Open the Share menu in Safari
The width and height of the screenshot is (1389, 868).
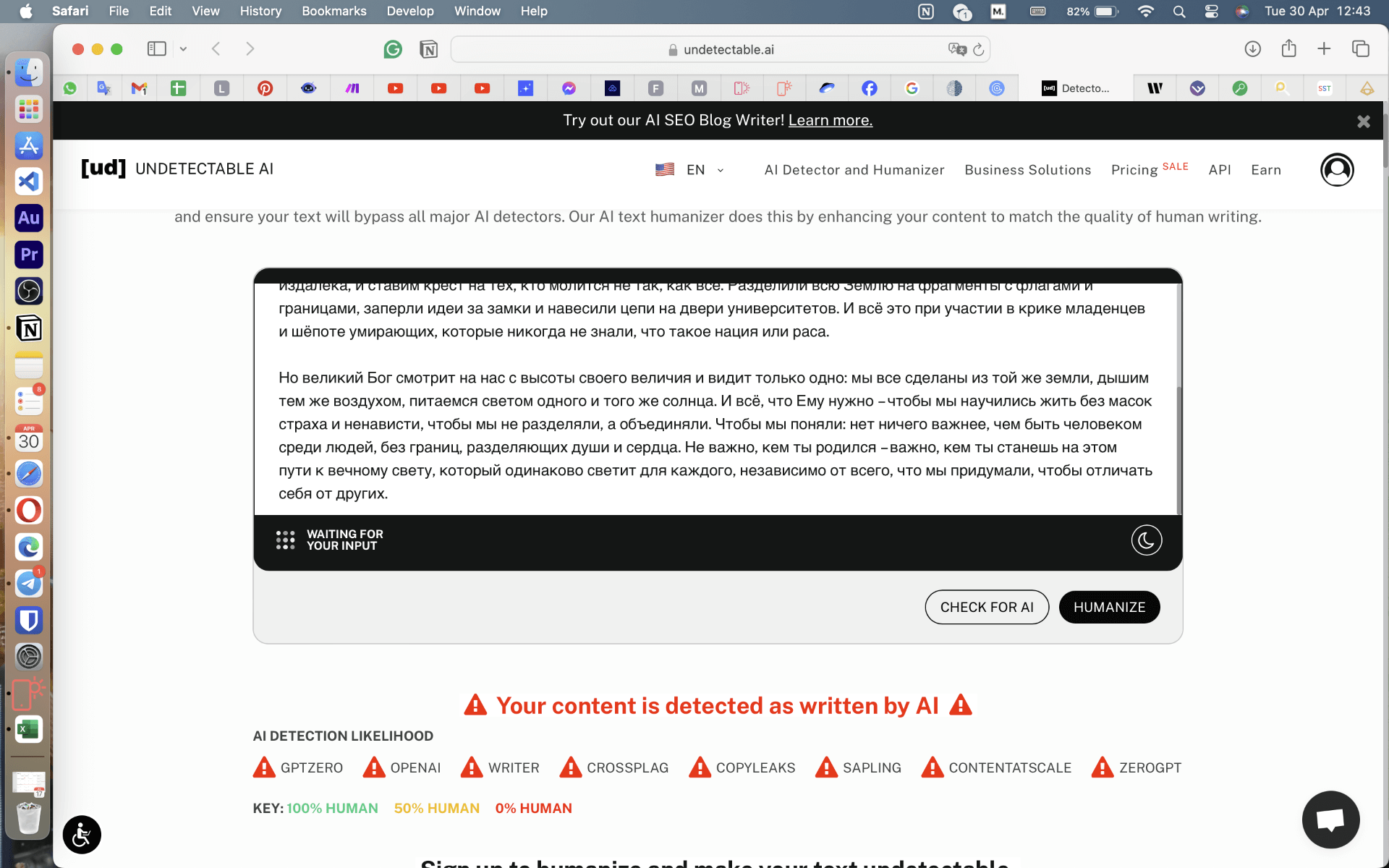(x=1288, y=48)
